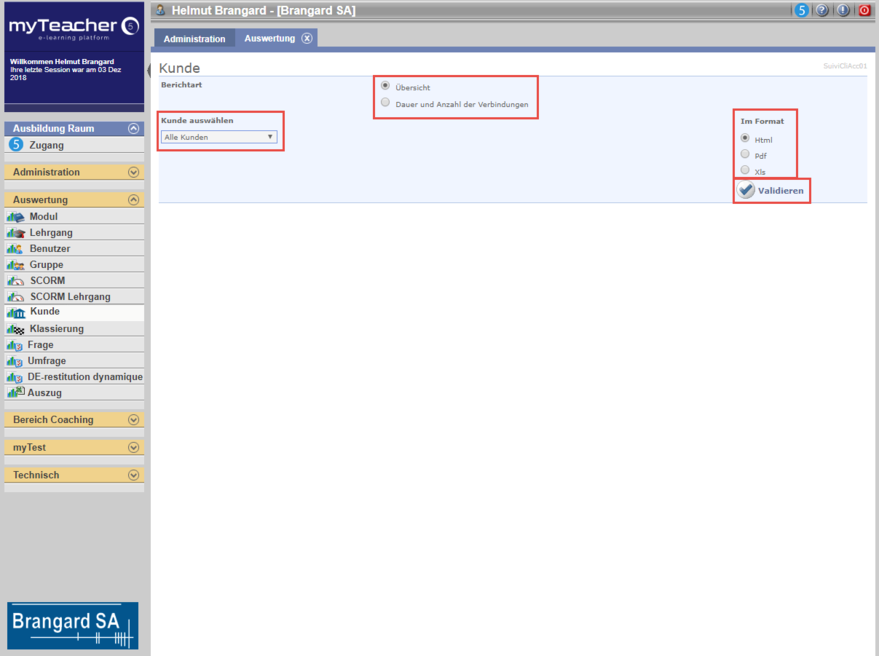Image resolution: width=879 pixels, height=656 pixels.
Task: Open the Klassierung ranking report
Action: [56, 329]
